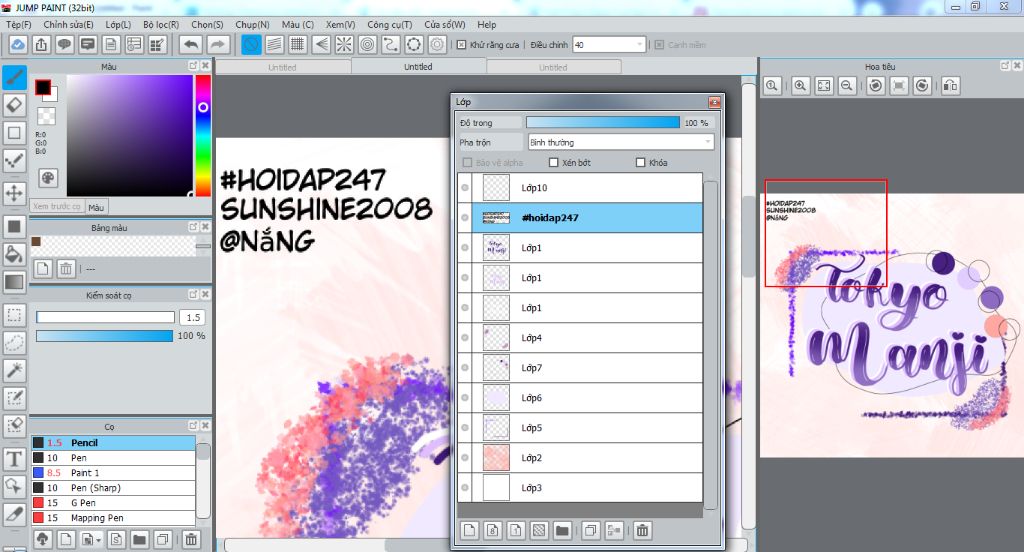Click the brush size value field 1.5

(x=193, y=317)
